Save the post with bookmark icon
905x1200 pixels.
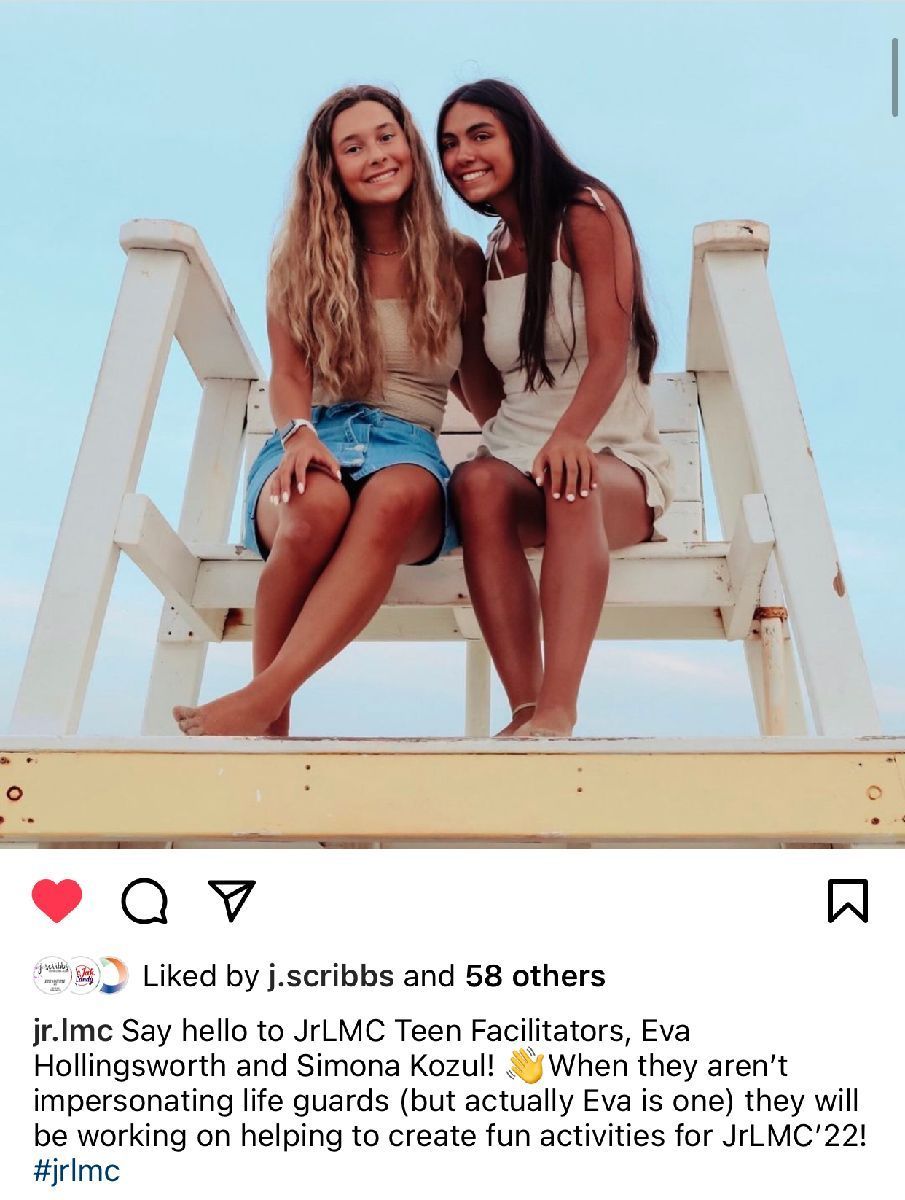pos(848,901)
